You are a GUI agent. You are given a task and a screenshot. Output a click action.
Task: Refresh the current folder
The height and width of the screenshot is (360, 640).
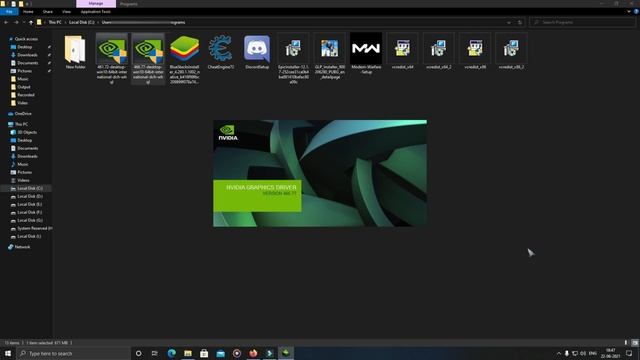pyautogui.click(x=520, y=22)
